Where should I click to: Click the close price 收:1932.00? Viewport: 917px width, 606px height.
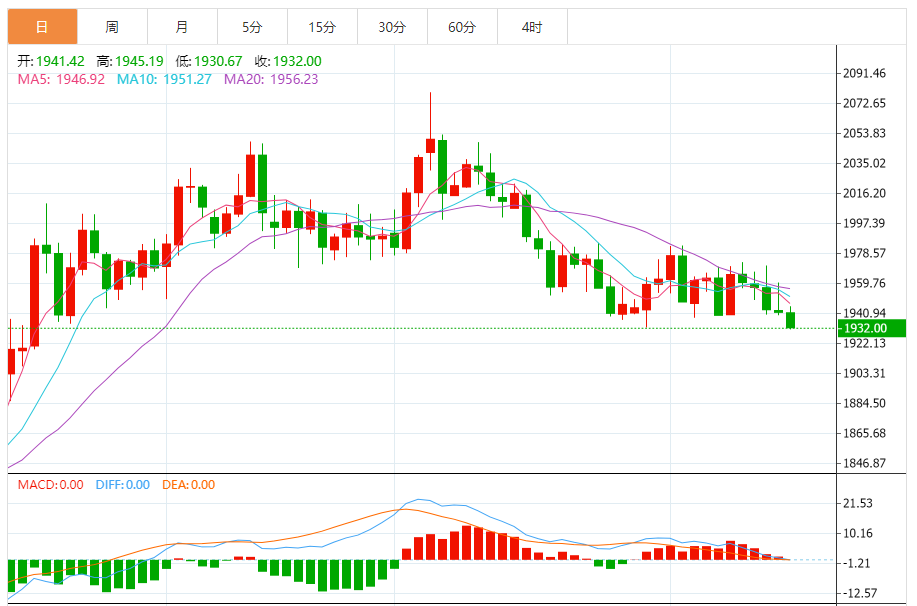288,61
